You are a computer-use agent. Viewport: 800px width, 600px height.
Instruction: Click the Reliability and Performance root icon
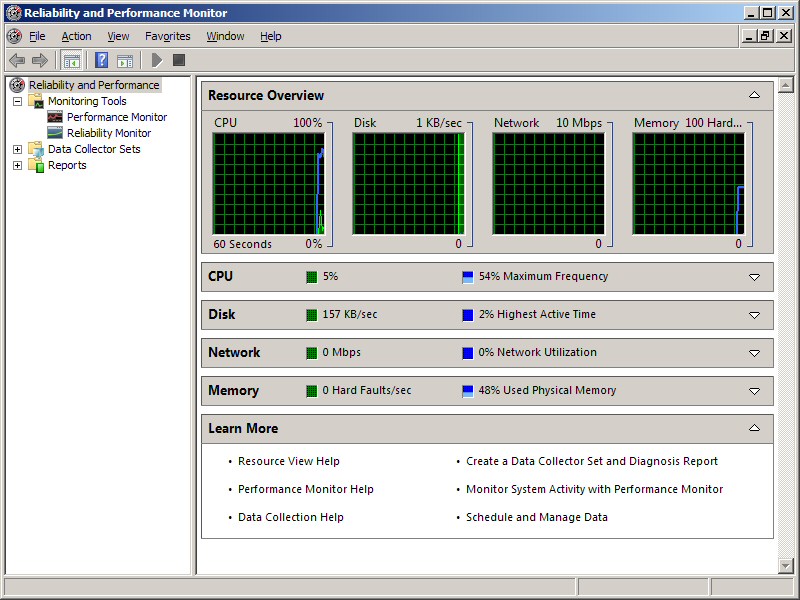pyautogui.click(x=17, y=85)
